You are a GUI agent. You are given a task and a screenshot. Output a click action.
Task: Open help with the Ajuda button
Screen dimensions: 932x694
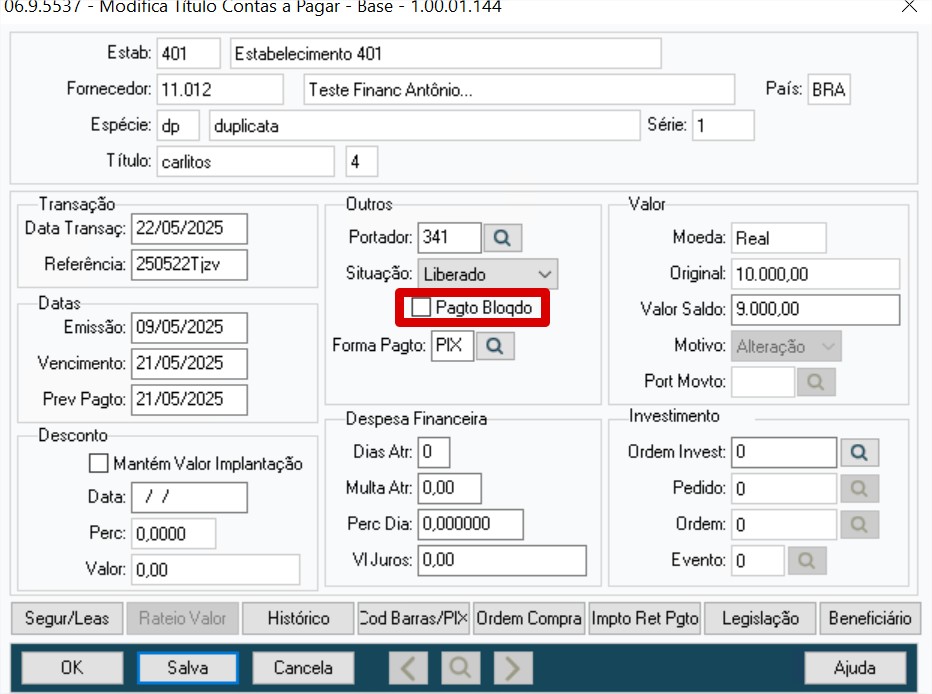pos(855,667)
